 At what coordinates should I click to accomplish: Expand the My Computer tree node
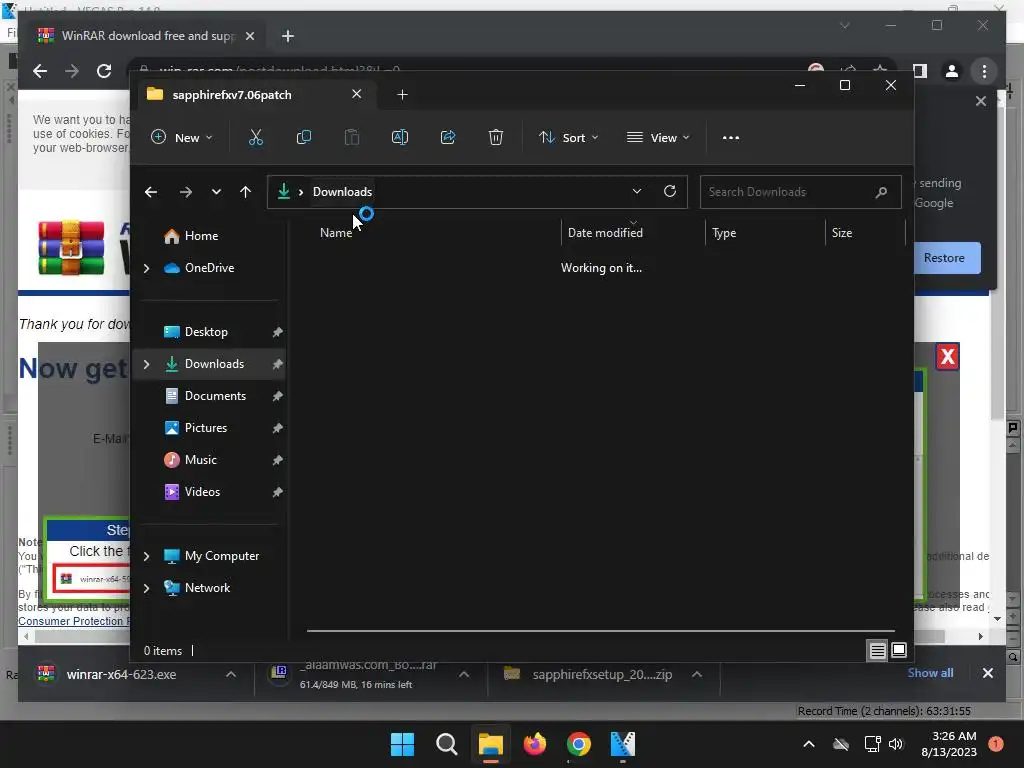147,556
